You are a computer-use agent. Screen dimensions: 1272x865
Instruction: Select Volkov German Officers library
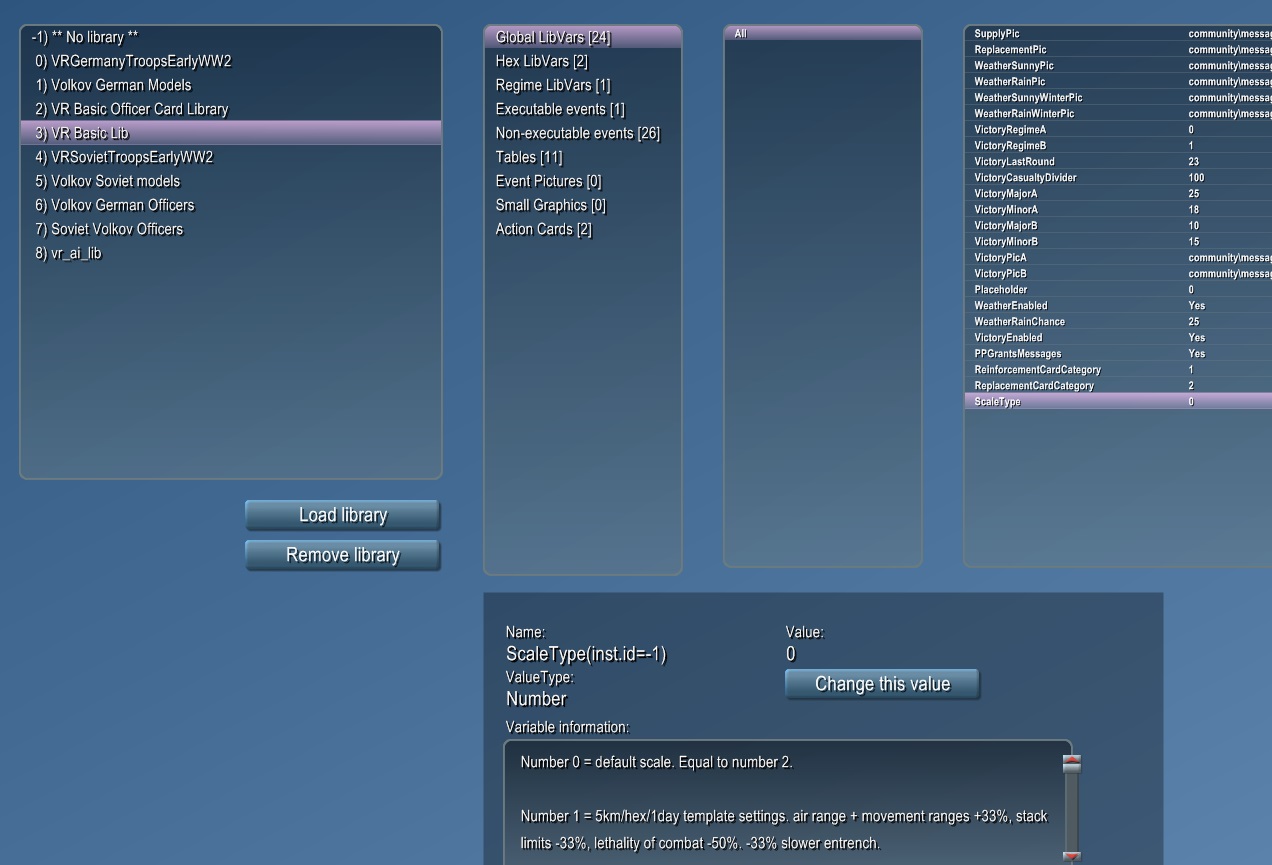click(x=231, y=205)
